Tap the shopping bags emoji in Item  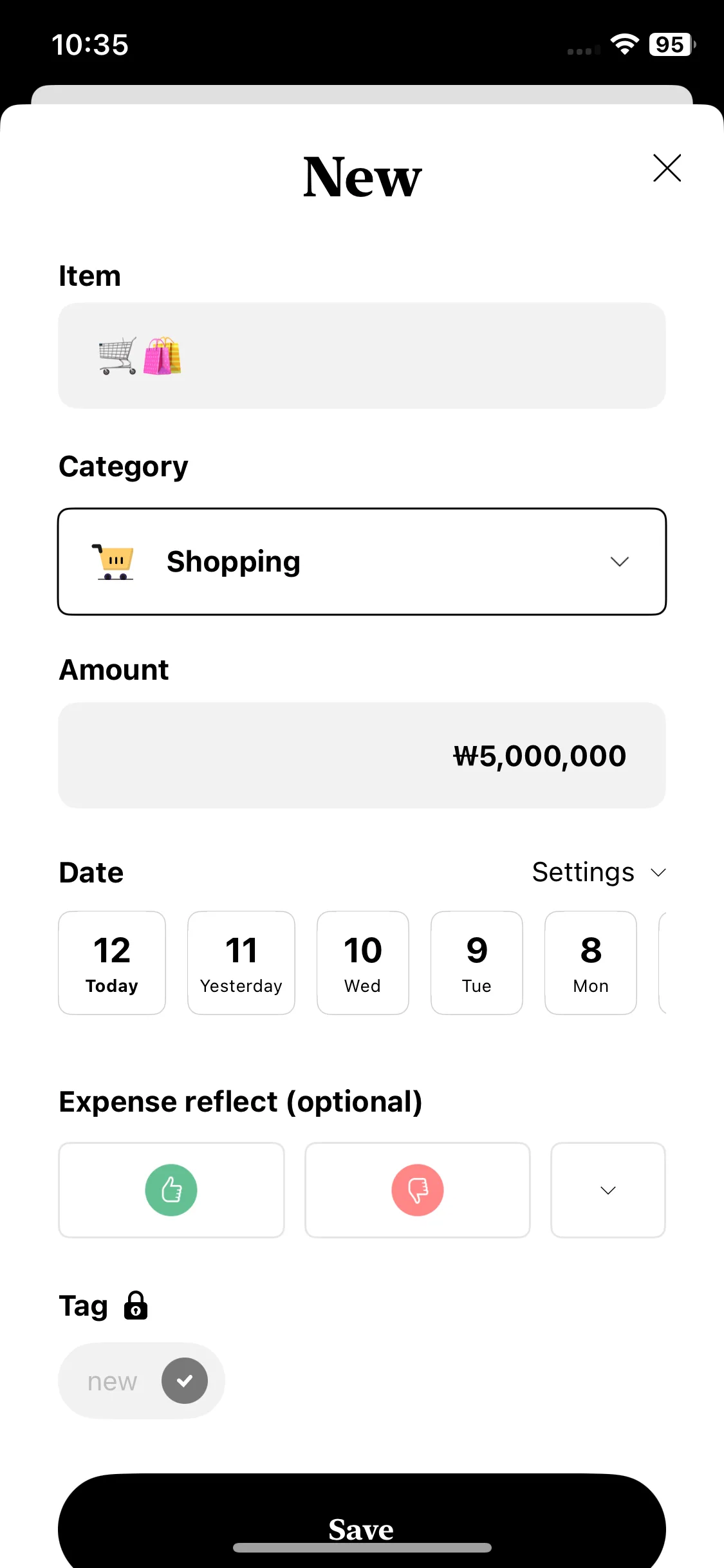click(162, 356)
